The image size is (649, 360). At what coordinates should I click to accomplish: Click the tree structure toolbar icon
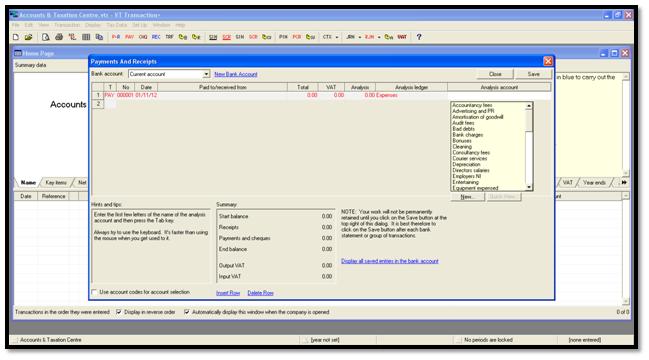pyautogui.click(x=72, y=37)
